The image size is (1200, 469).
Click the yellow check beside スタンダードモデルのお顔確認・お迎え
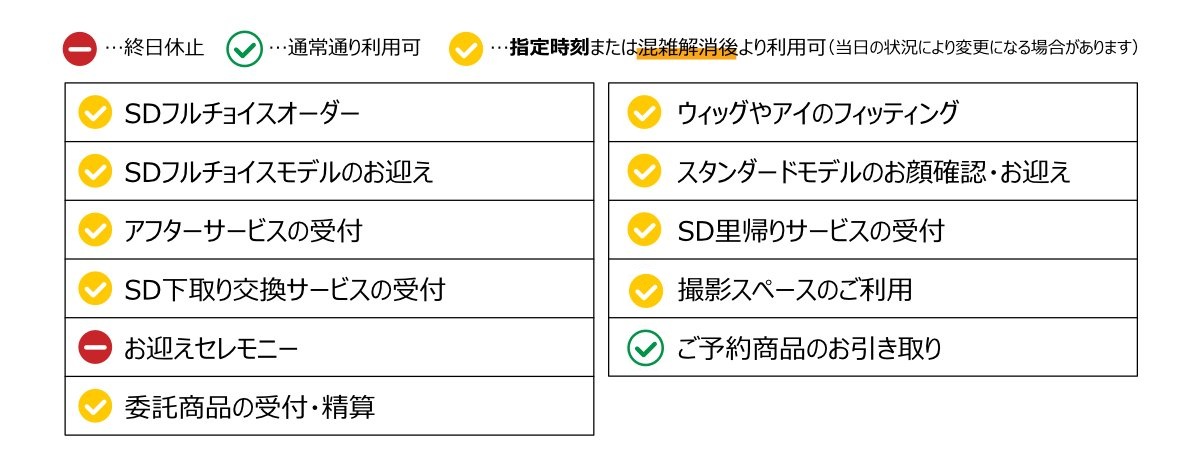(644, 172)
